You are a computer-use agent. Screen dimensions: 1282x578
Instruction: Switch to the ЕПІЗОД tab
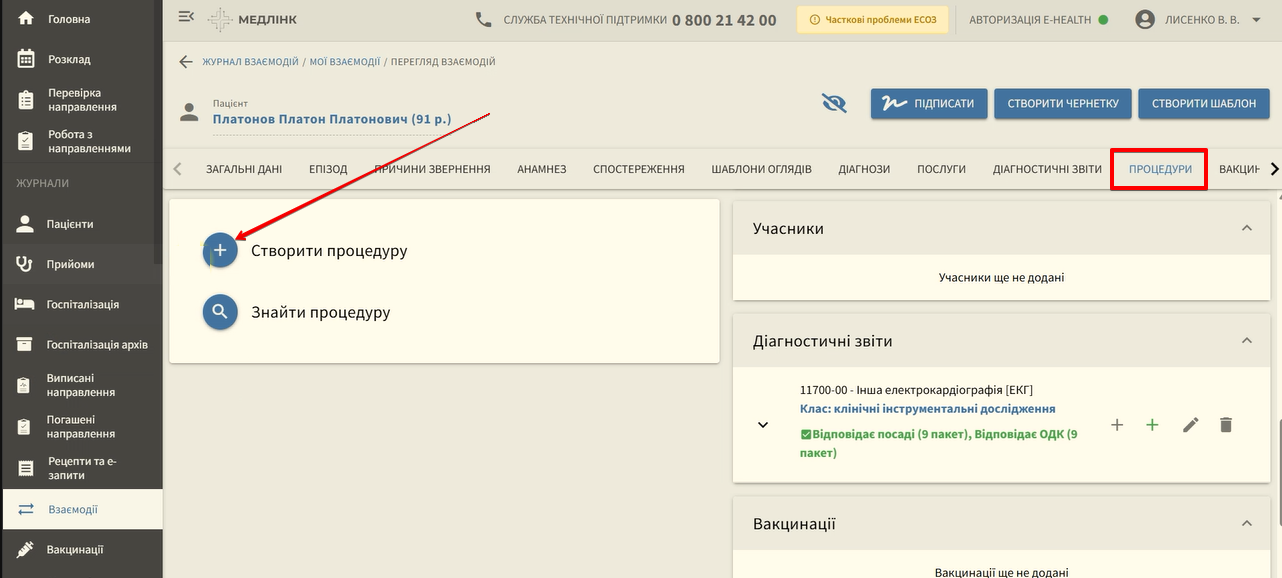point(328,169)
